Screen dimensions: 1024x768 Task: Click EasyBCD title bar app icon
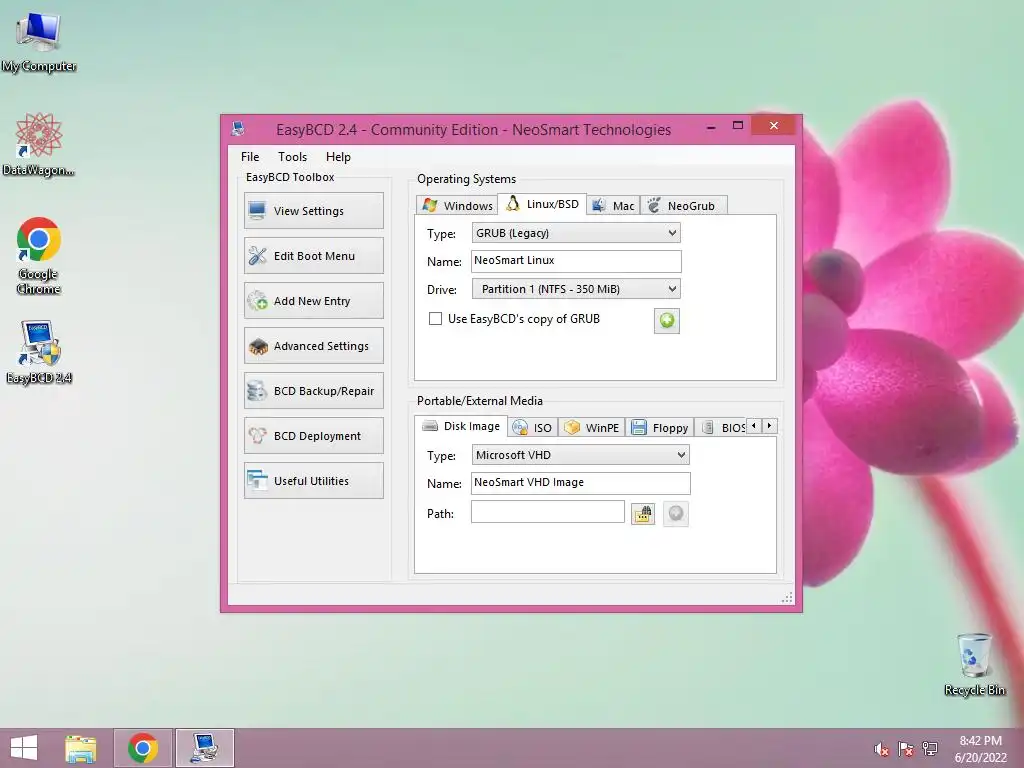coord(238,129)
